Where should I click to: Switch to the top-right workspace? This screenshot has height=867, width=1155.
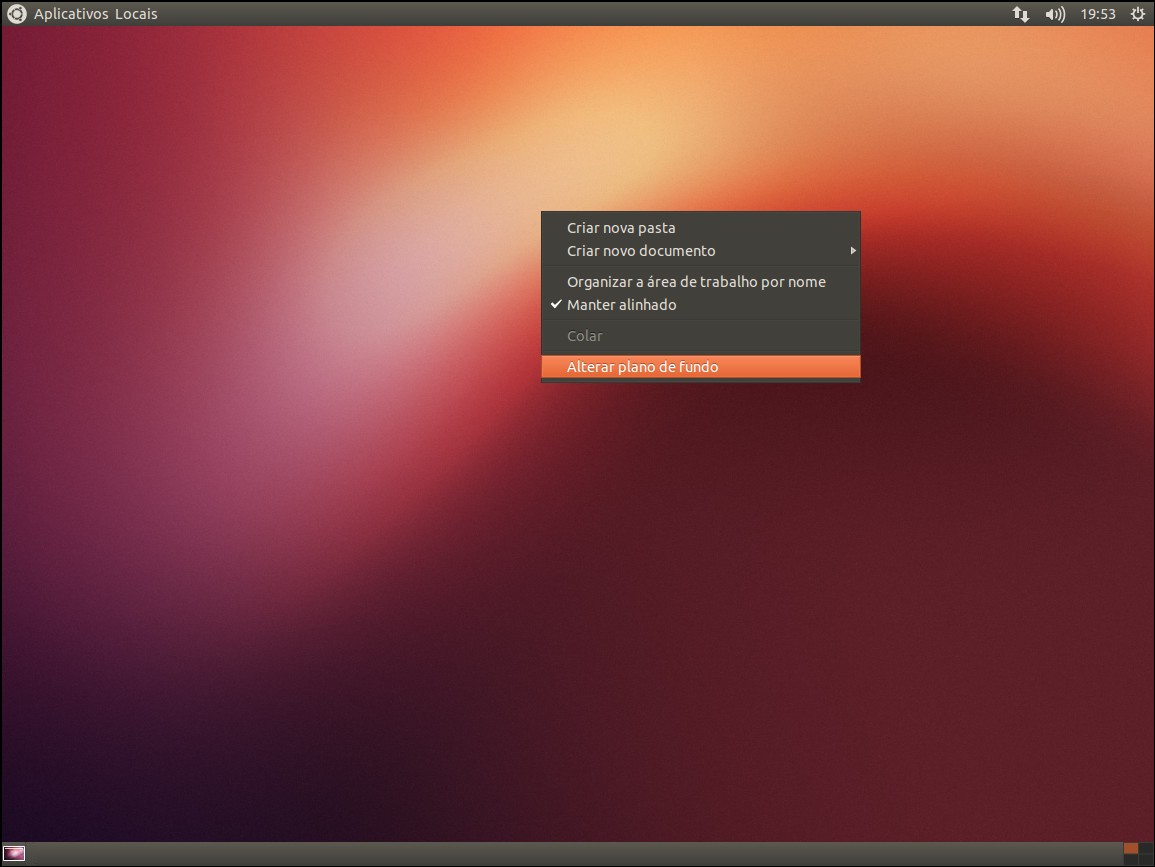[1146, 848]
